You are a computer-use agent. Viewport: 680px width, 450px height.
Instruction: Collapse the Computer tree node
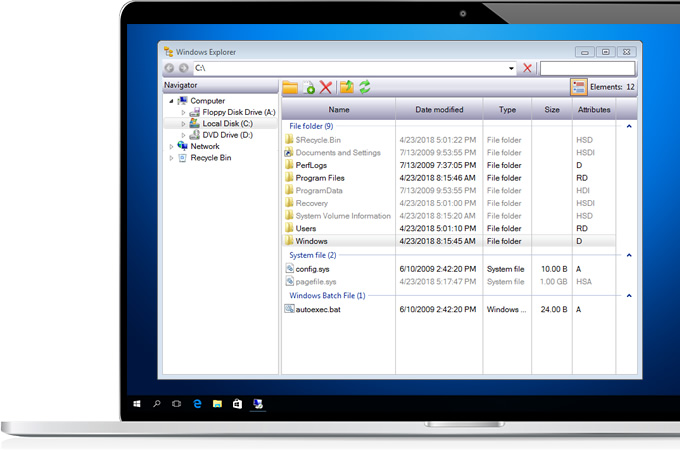pos(171,101)
